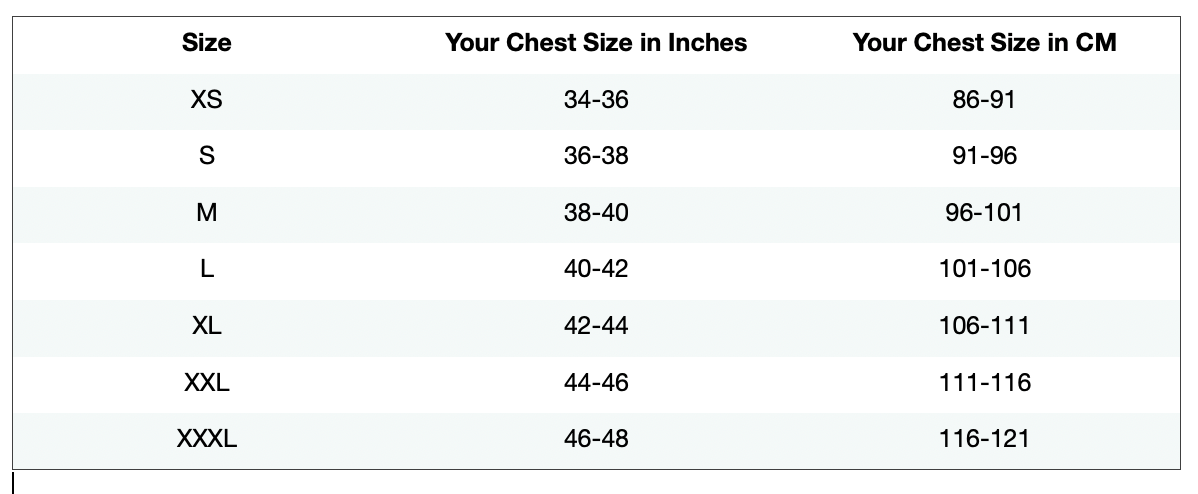
Task: Select the 40-42 inches cell
Action: (x=596, y=269)
